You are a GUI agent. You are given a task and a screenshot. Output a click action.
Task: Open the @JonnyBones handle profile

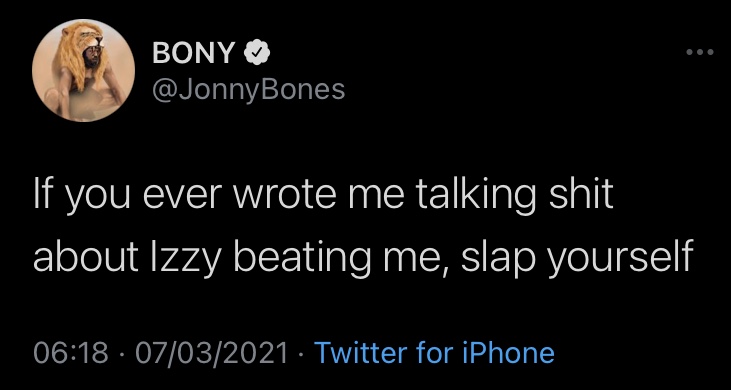[248, 89]
